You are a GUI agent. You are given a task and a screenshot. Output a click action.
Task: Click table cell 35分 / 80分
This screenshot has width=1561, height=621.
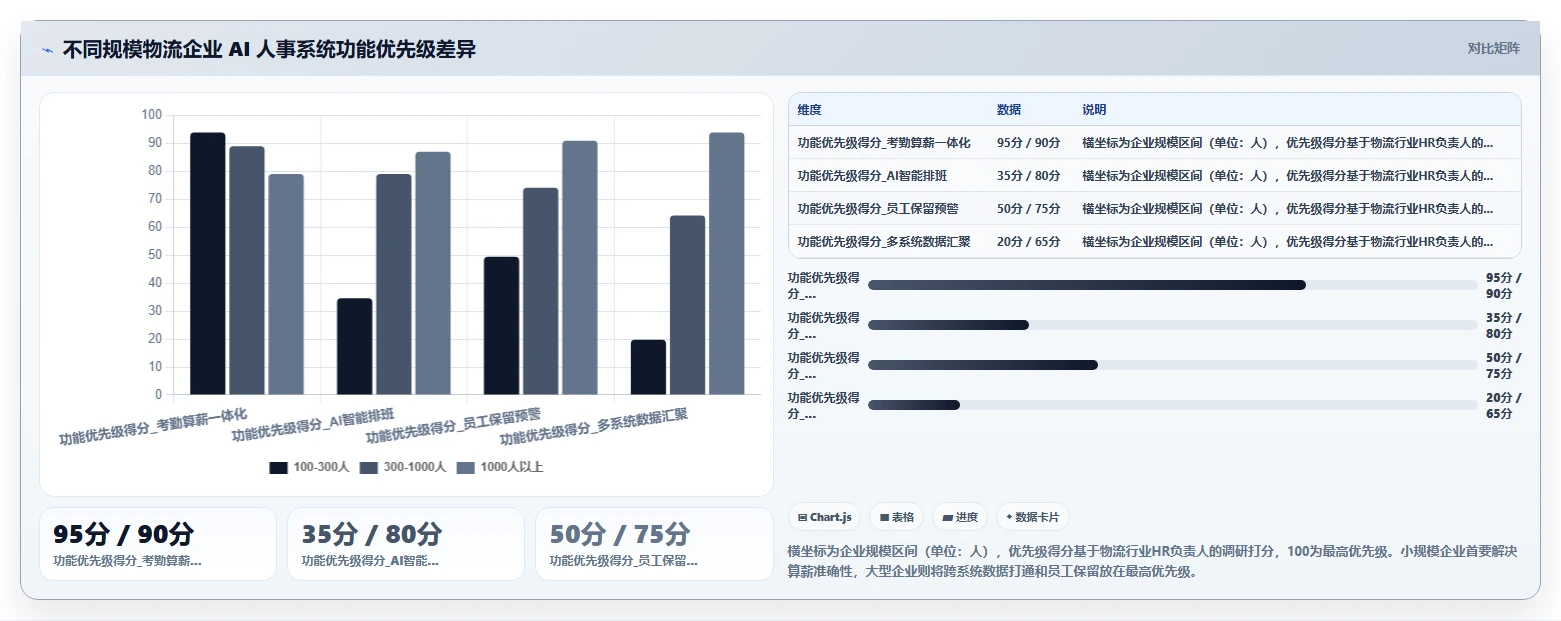pyautogui.click(x=1029, y=176)
